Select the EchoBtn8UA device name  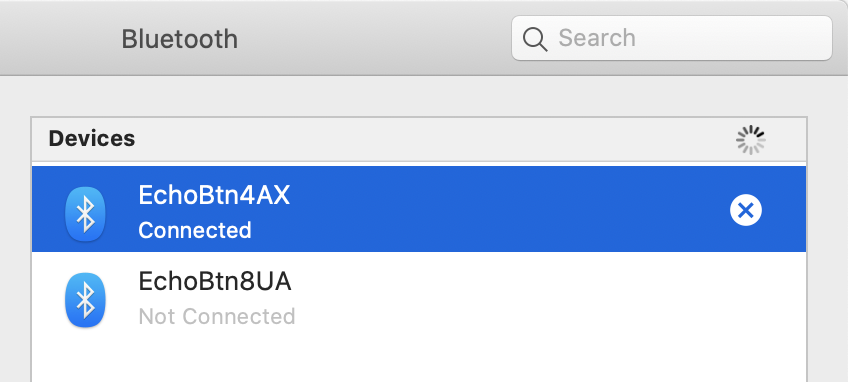pos(215,281)
